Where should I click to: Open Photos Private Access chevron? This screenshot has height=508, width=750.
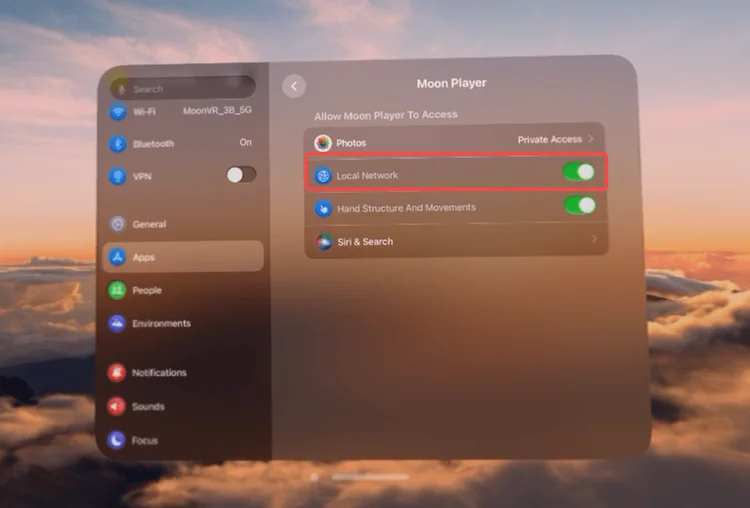pyautogui.click(x=591, y=139)
